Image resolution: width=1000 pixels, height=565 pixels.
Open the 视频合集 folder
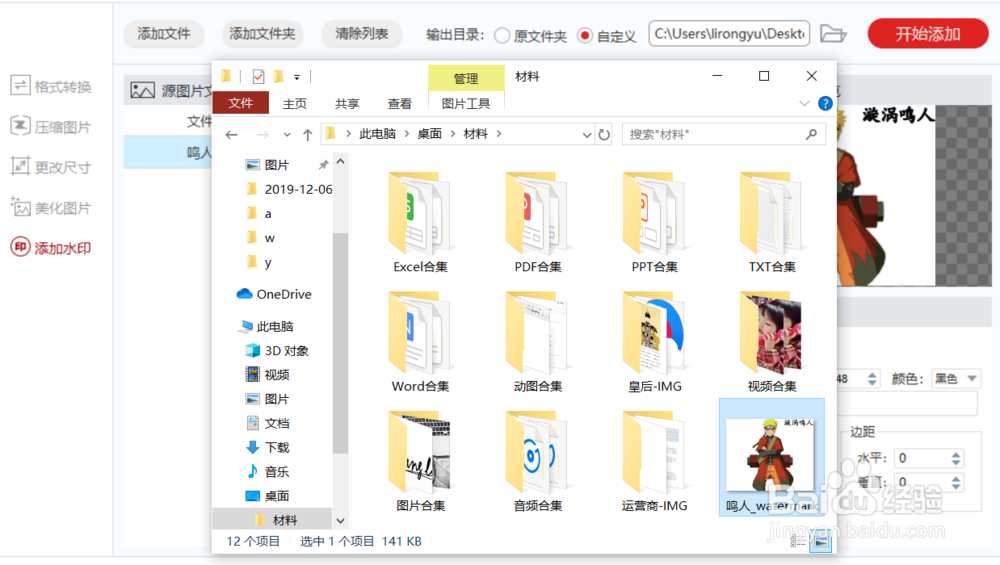point(772,342)
